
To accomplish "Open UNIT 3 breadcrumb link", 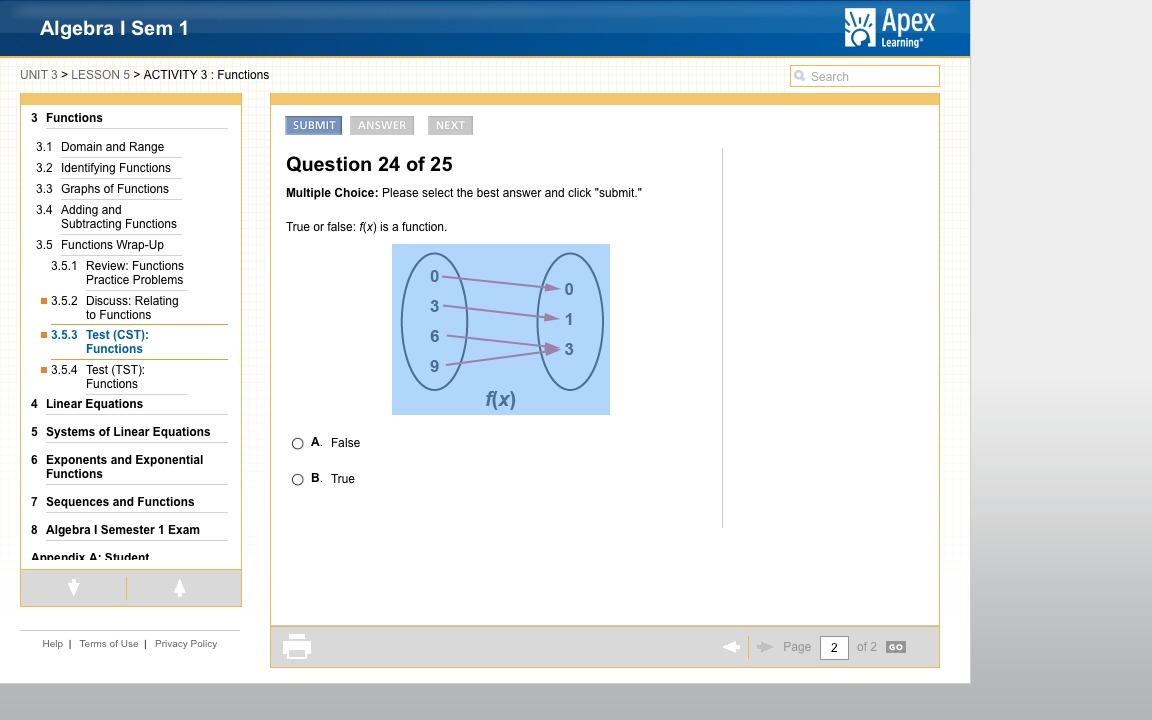I will [39, 75].
